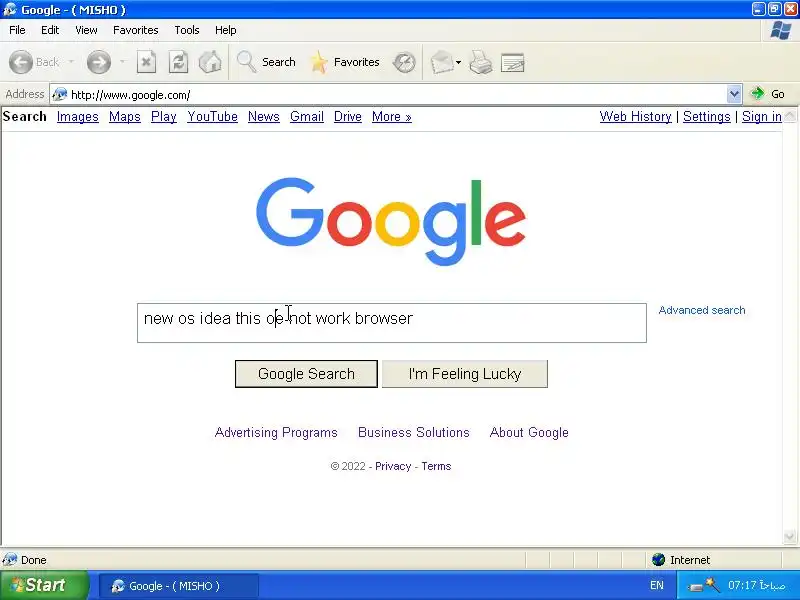
Task: Select the Google - ( MISHO ) taskbar button
Action: (x=178, y=586)
